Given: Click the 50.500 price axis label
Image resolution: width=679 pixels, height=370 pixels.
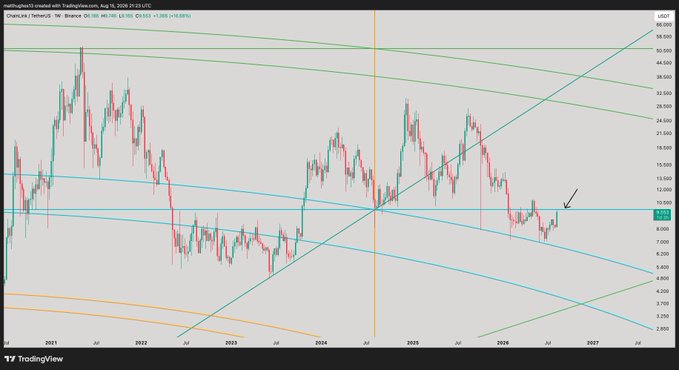Looking at the screenshot, I should [663, 50].
